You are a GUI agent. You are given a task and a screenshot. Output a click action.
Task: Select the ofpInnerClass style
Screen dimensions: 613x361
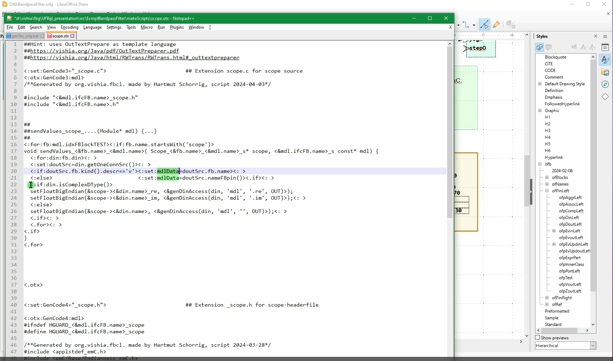pos(571,264)
